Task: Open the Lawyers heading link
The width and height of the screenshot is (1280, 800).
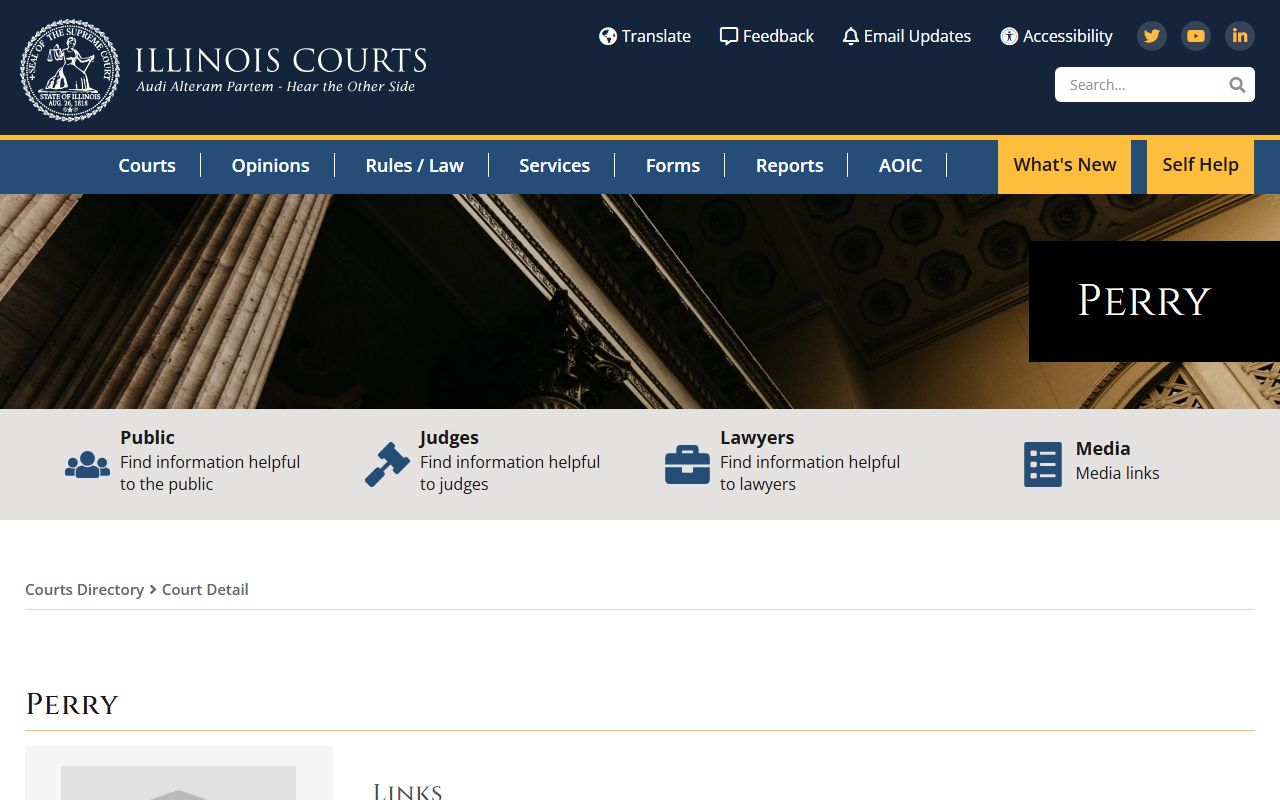Action: click(757, 437)
